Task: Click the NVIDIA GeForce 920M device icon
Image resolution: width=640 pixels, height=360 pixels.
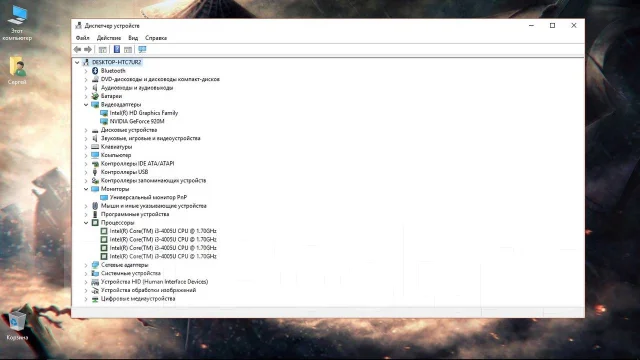Action: (104, 121)
